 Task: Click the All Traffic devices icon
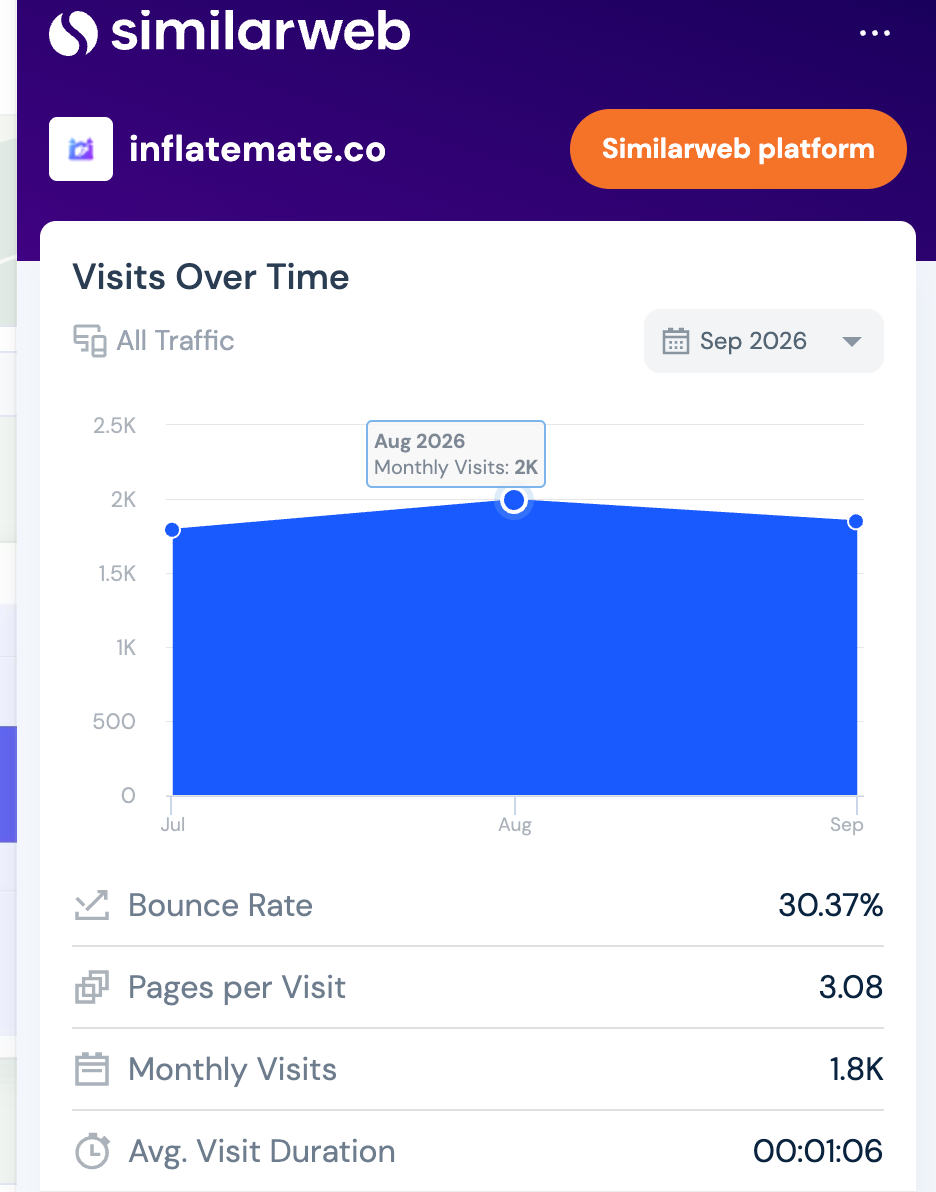pyautogui.click(x=90, y=341)
